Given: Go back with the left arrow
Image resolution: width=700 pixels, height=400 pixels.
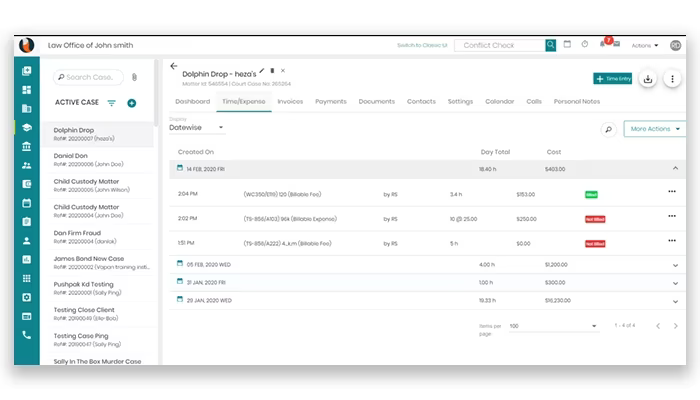Looking at the screenshot, I should (x=174, y=66).
